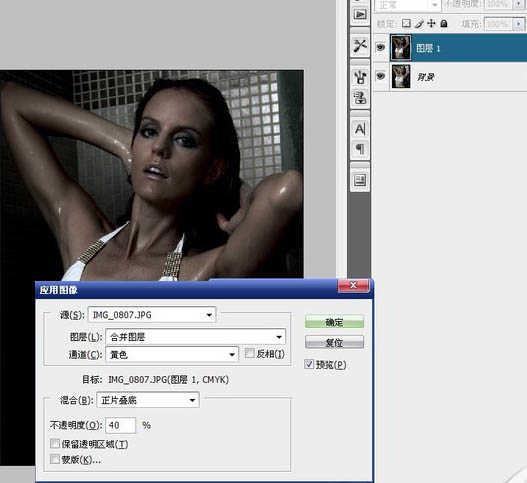Open the Paragraph panel pilcrow icon

[360, 149]
